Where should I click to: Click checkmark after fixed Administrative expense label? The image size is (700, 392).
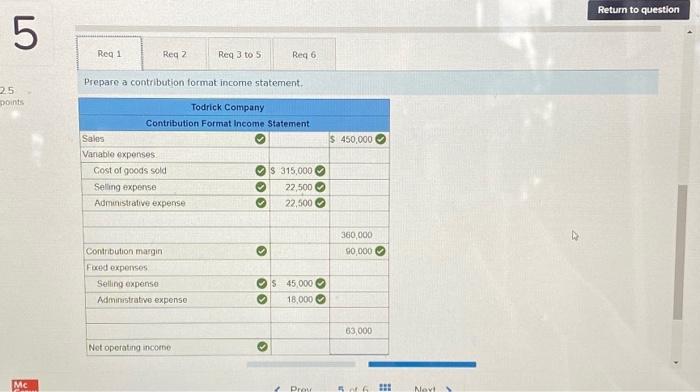tap(262, 299)
